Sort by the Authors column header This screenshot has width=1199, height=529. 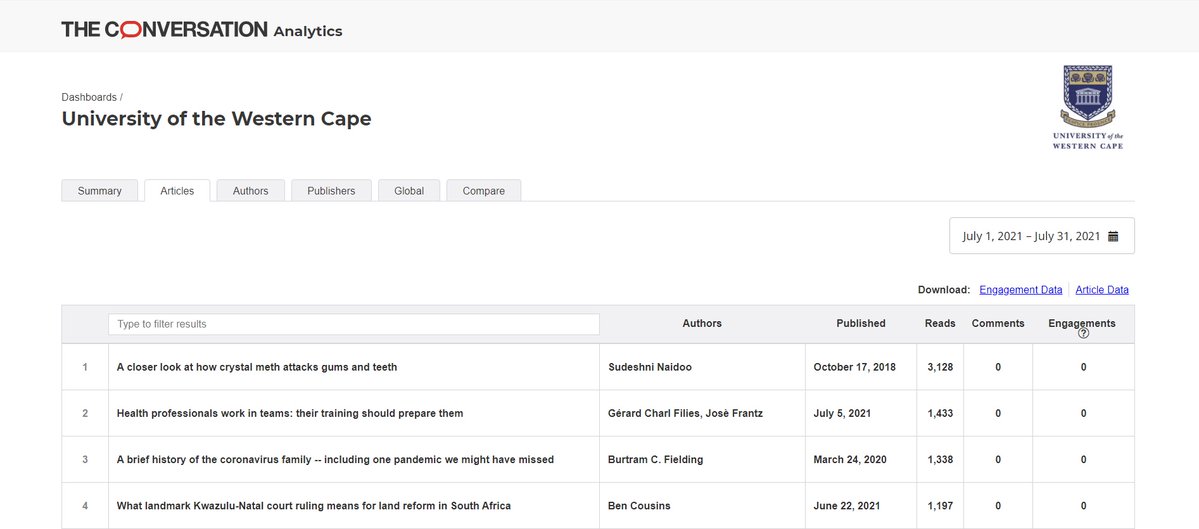(x=702, y=323)
